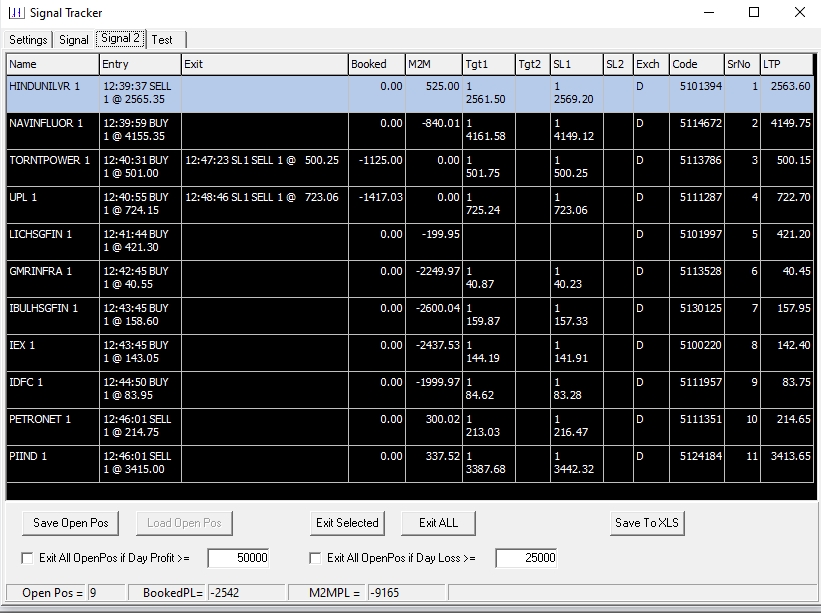This screenshot has height=613, width=821.
Task: Select the Signal 2 tab
Action: pyautogui.click(x=120, y=39)
